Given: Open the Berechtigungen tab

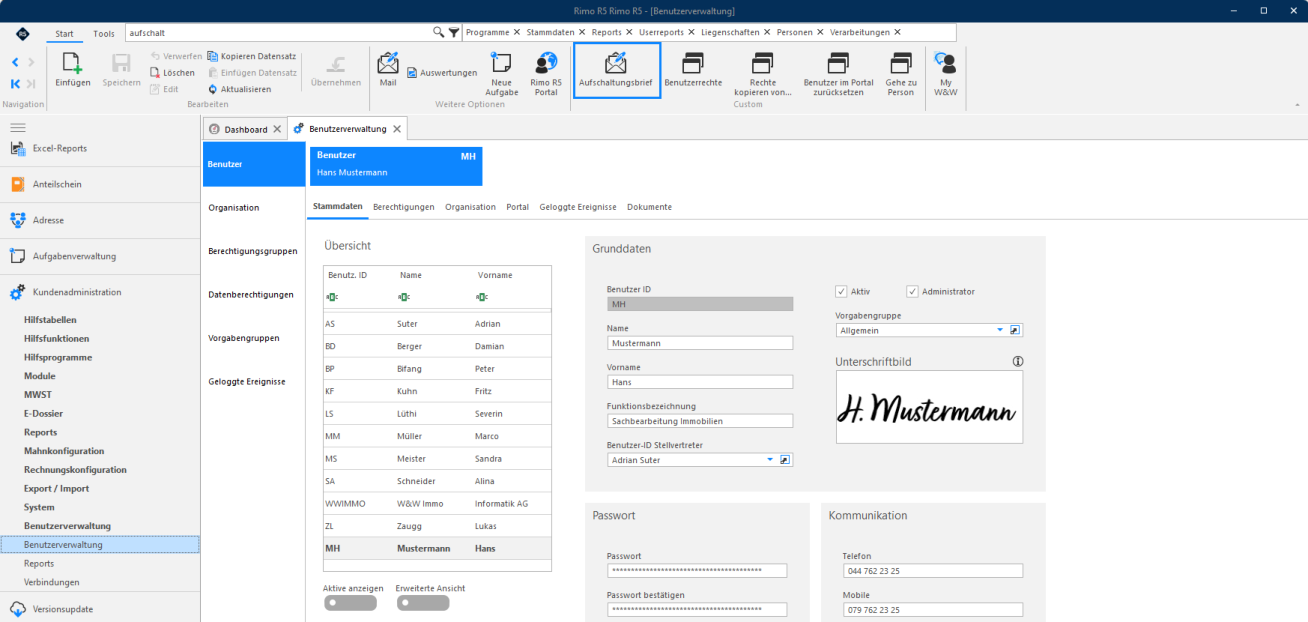Looking at the screenshot, I should [404, 207].
